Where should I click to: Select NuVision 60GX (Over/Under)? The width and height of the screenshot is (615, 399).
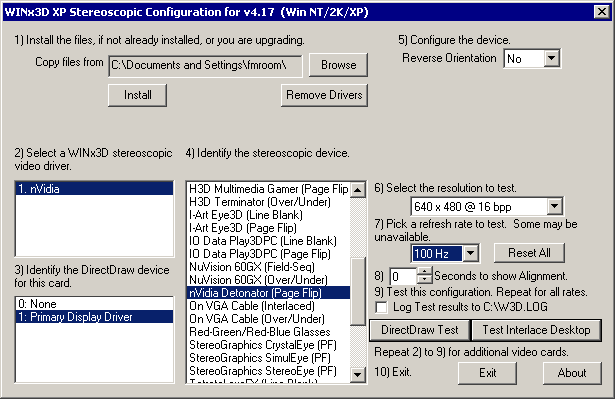pos(268,280)
